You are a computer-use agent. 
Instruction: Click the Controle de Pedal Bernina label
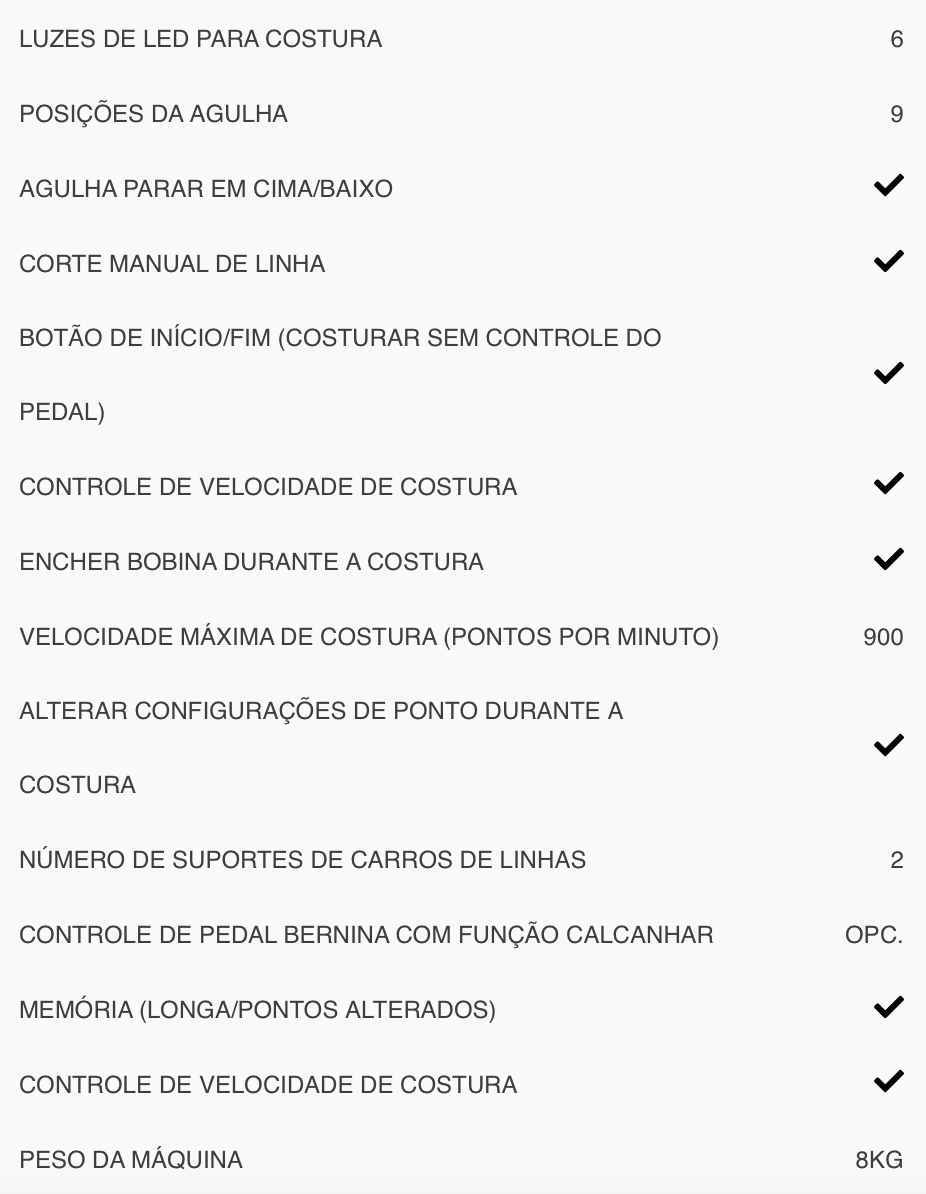366,935
